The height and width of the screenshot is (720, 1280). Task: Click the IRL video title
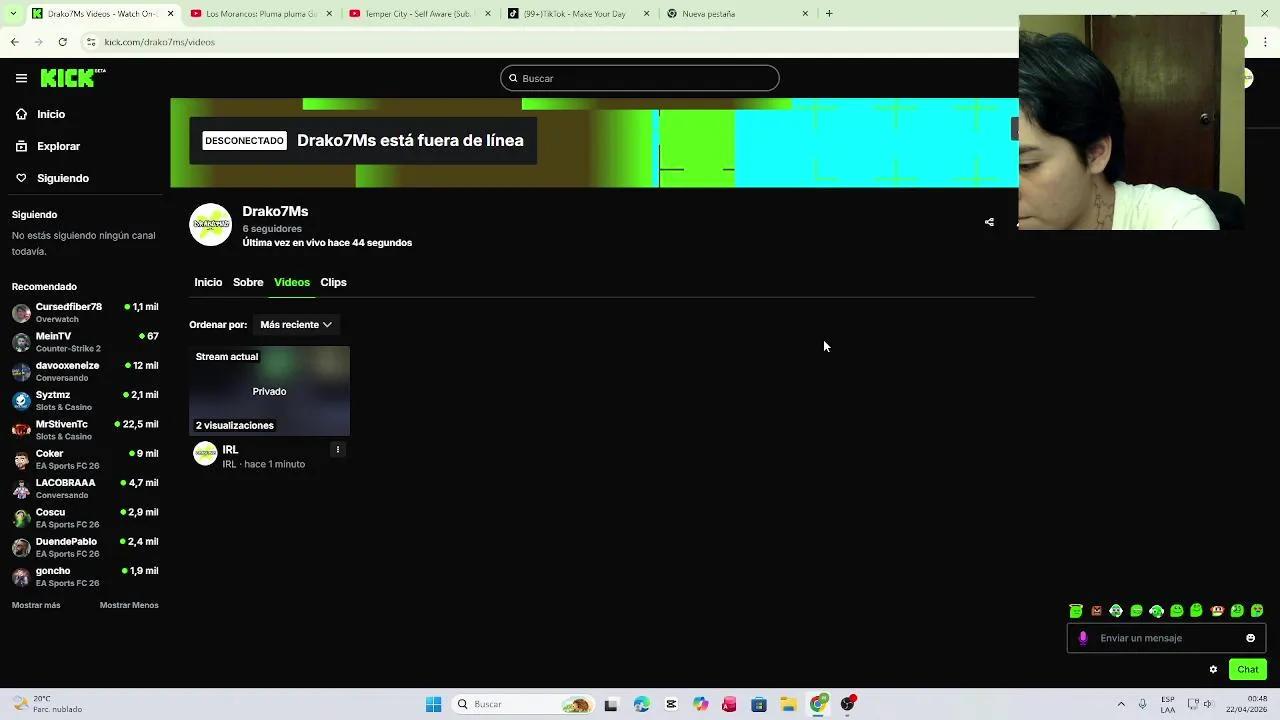230,450
